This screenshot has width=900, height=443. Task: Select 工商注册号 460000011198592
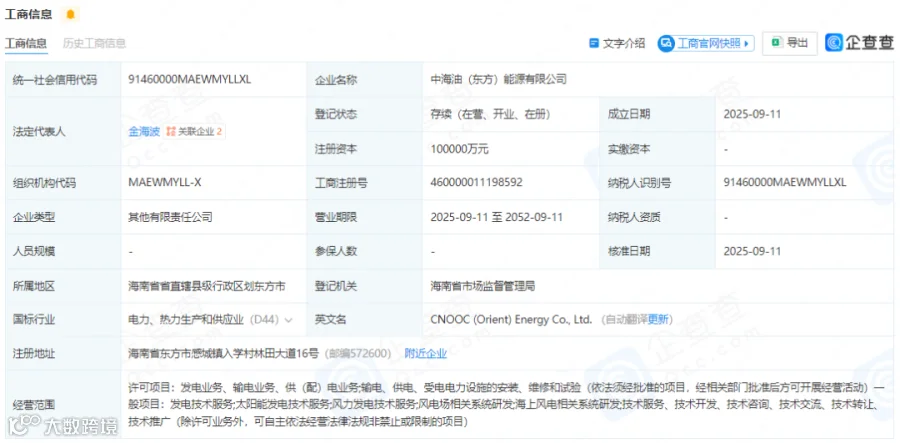pos(476,183)
